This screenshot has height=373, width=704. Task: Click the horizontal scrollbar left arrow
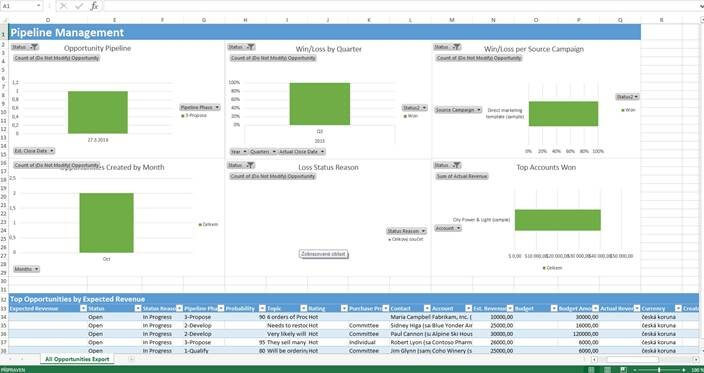click(x=594, y=360)
